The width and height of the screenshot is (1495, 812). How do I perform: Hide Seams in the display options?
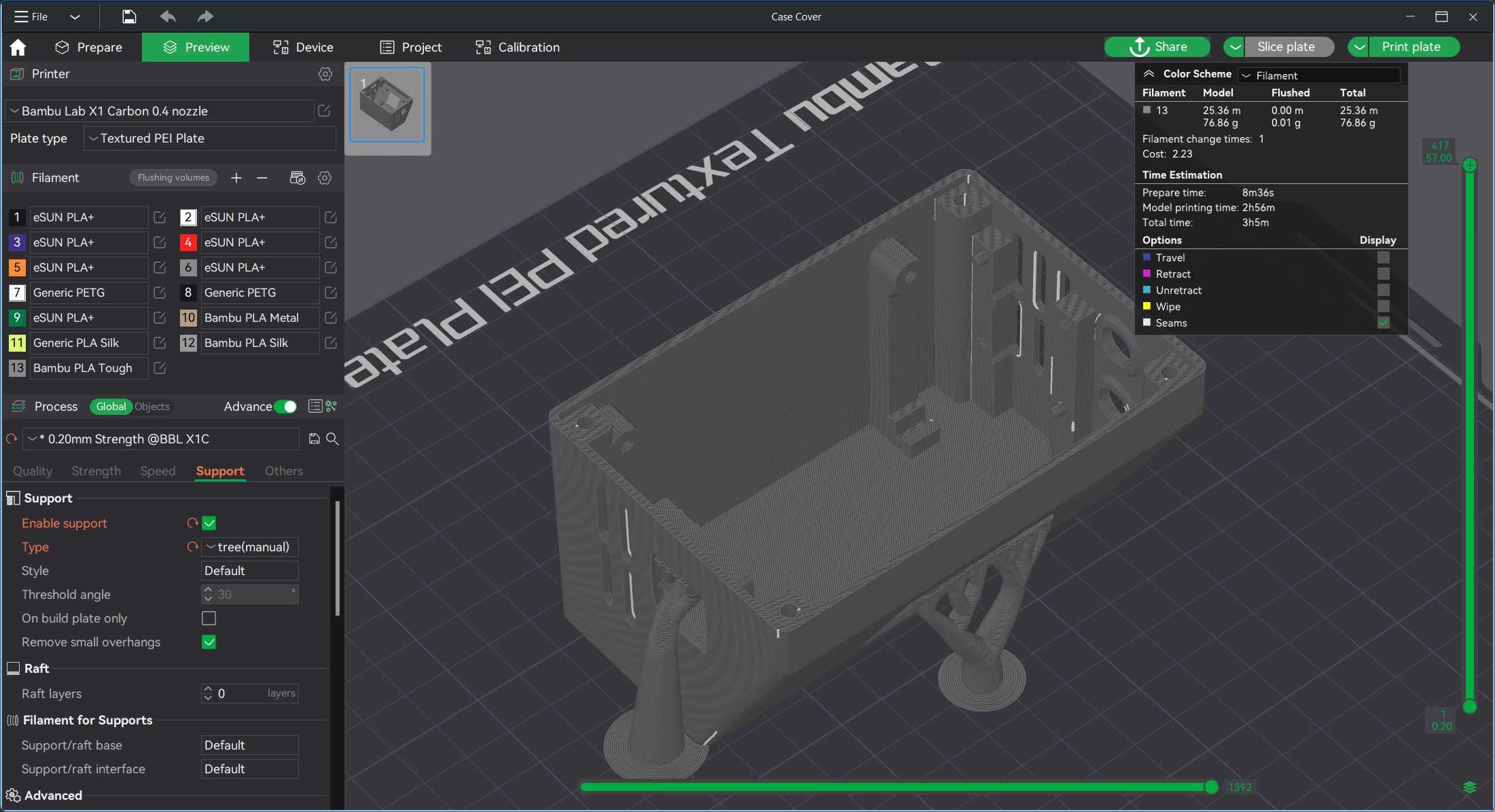(1383, 322)
